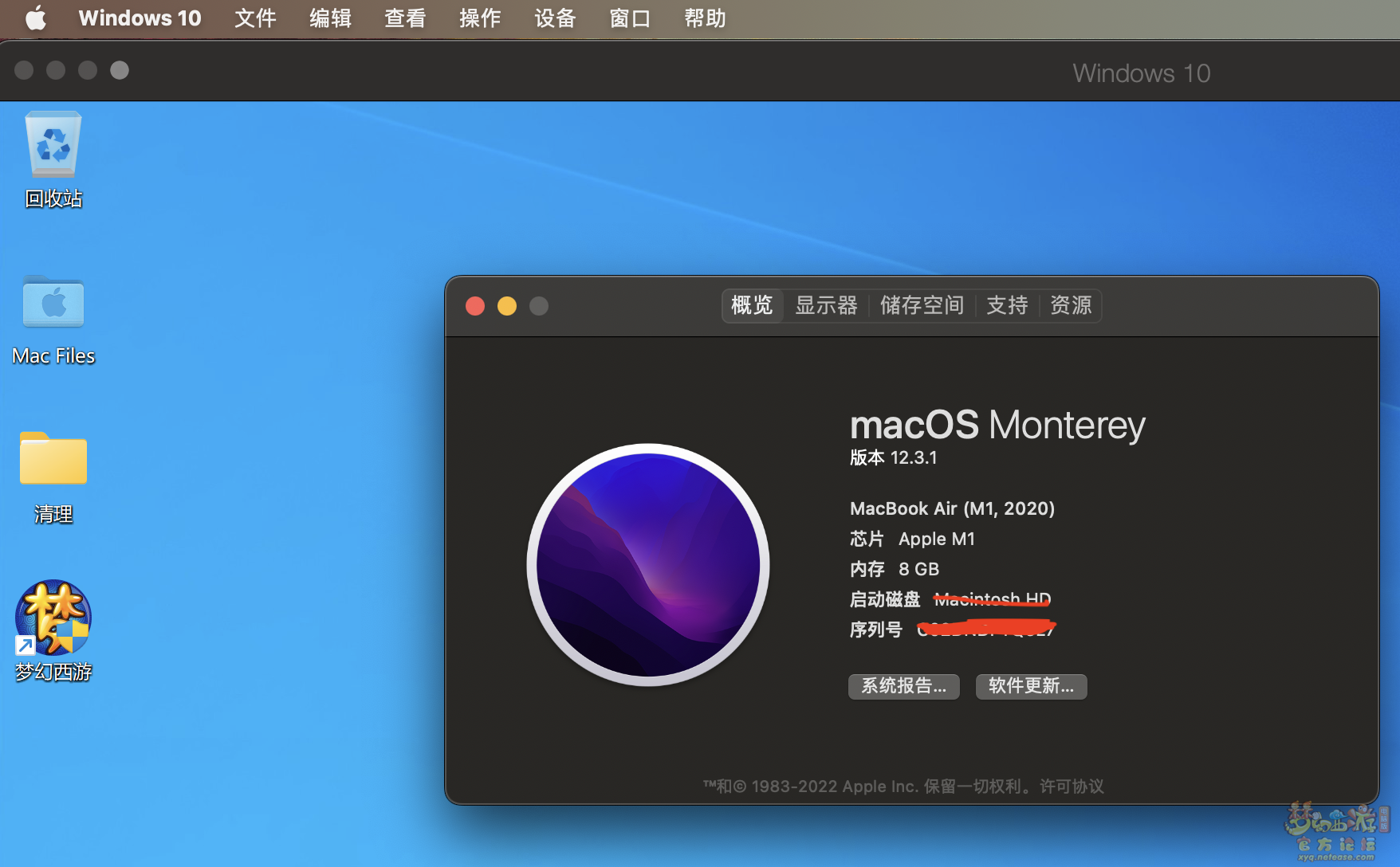
Task: Click the Windows 10 VM window title
Action: 1142,73
